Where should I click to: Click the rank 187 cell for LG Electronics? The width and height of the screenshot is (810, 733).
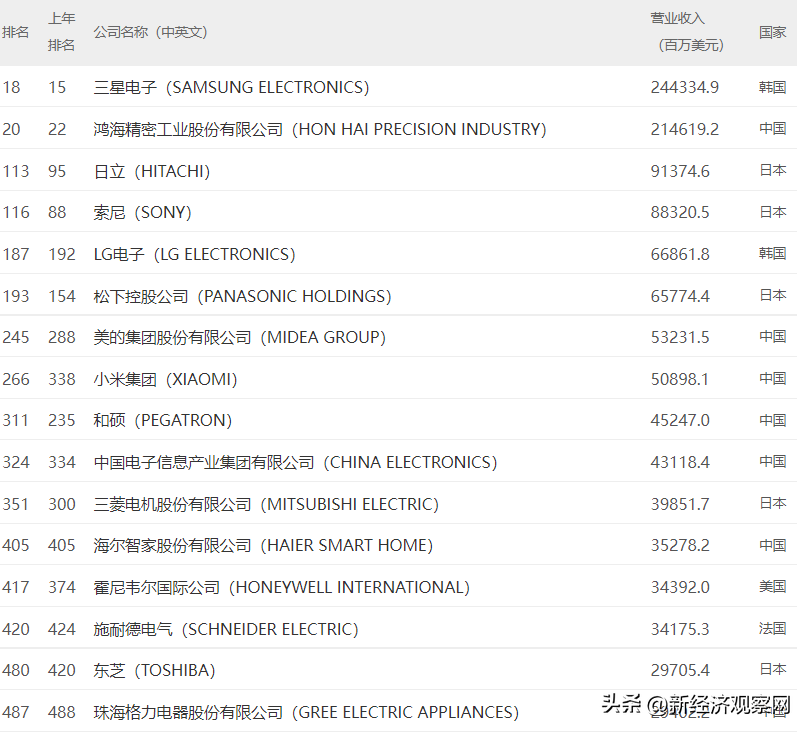[x=15, y=254]
